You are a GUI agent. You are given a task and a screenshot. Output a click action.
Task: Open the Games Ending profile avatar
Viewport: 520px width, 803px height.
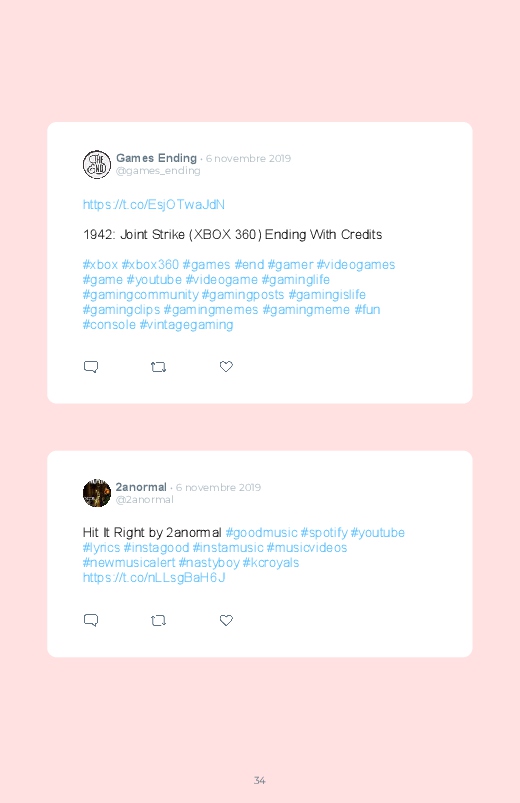[x=97, y=164]
